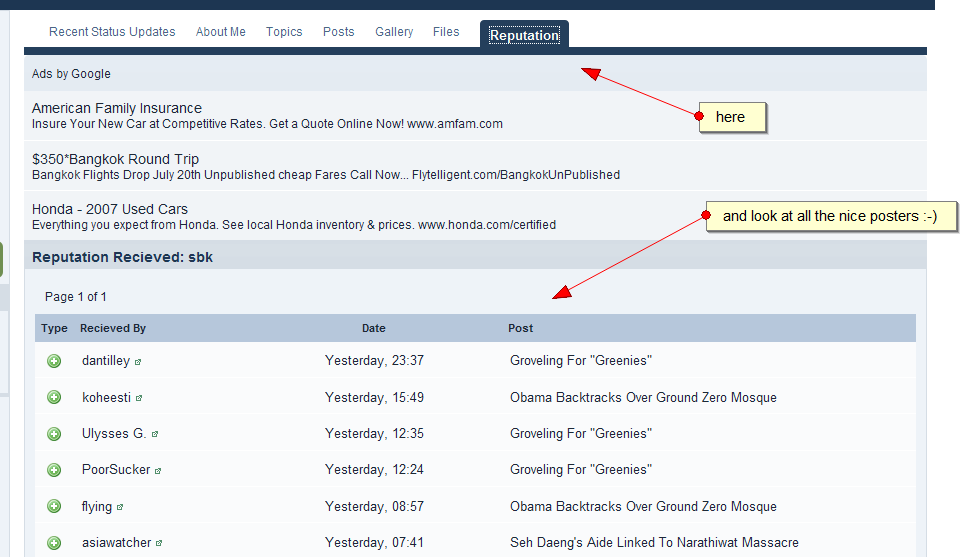Open the Seh Daeng's Aide post
The width and height of the screenshot is (960, 557).
[x=654, y=543]
